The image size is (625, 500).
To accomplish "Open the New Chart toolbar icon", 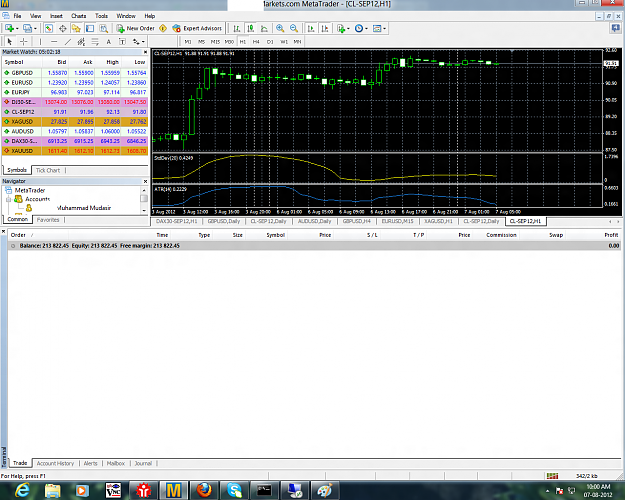I will 9,28.
